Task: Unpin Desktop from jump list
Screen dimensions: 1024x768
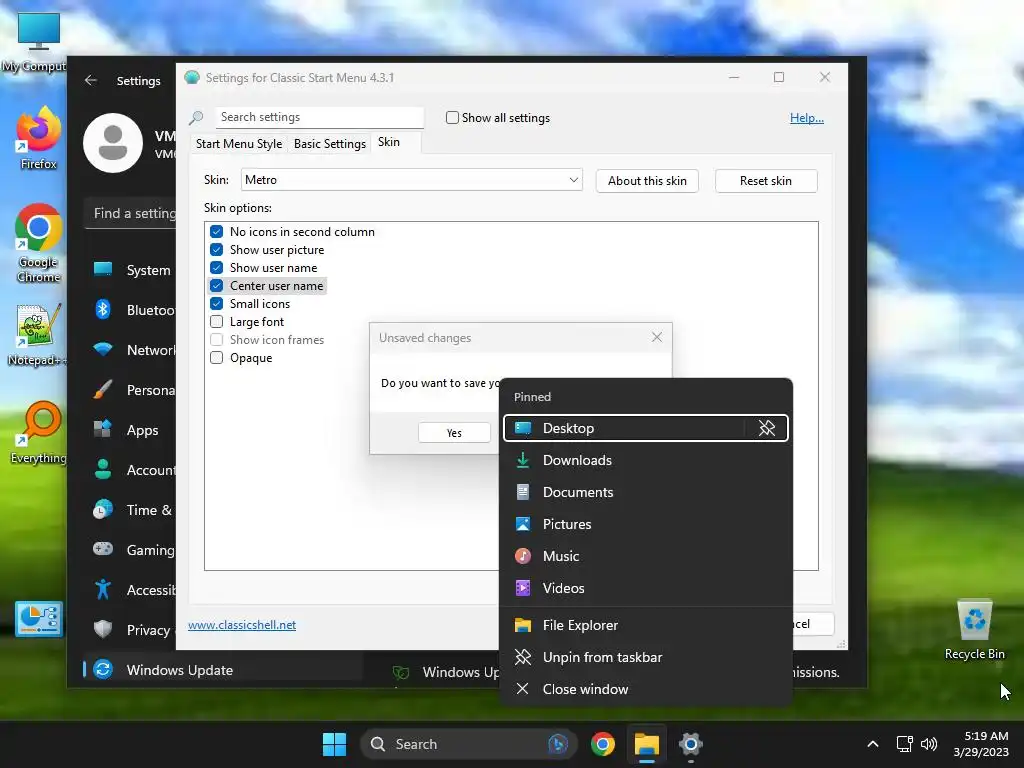Action: [767, 428]
